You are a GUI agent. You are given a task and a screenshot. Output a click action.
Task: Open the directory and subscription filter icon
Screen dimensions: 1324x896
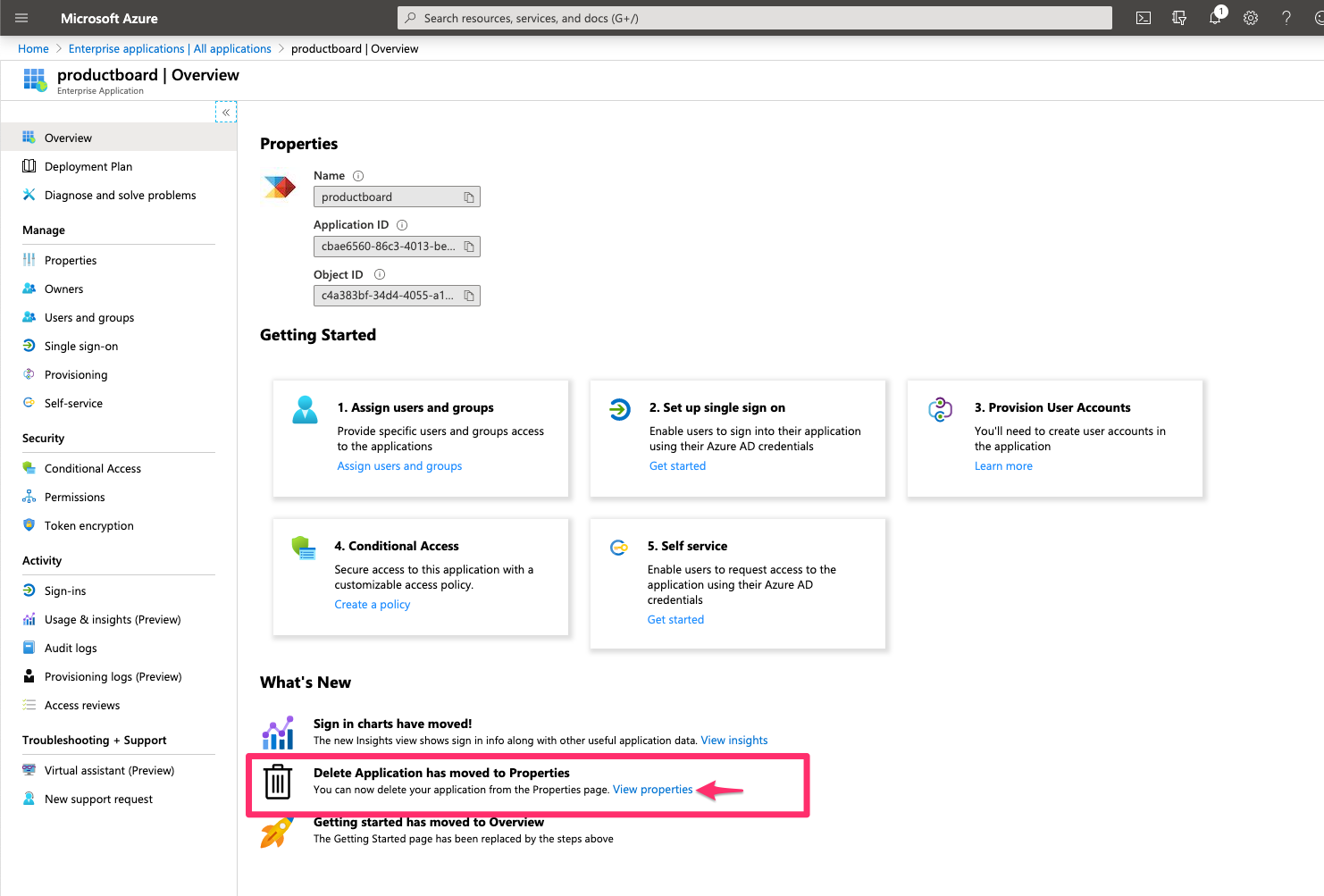pos(1179,18)
